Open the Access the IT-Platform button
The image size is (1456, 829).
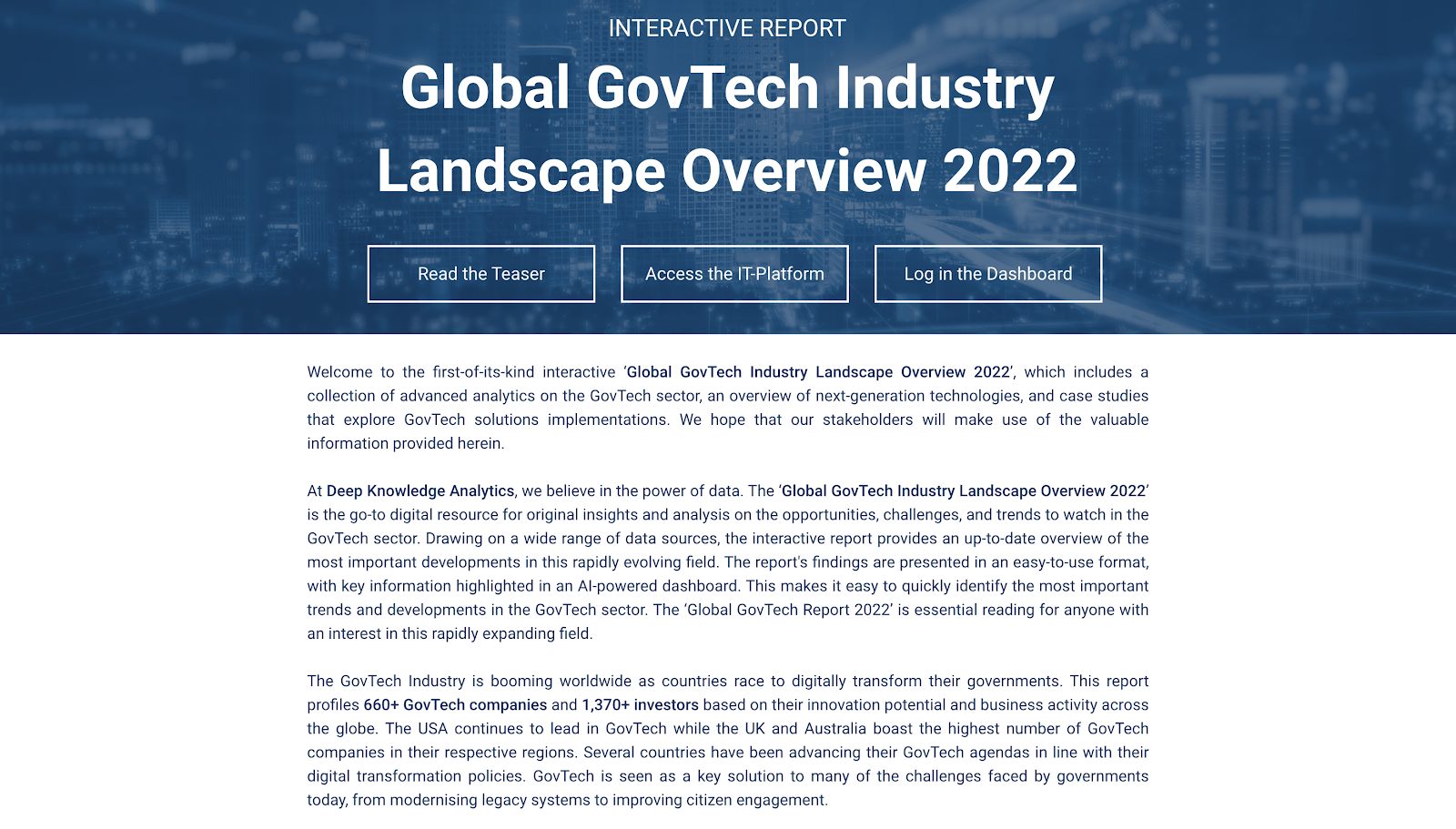pos(734,274)
